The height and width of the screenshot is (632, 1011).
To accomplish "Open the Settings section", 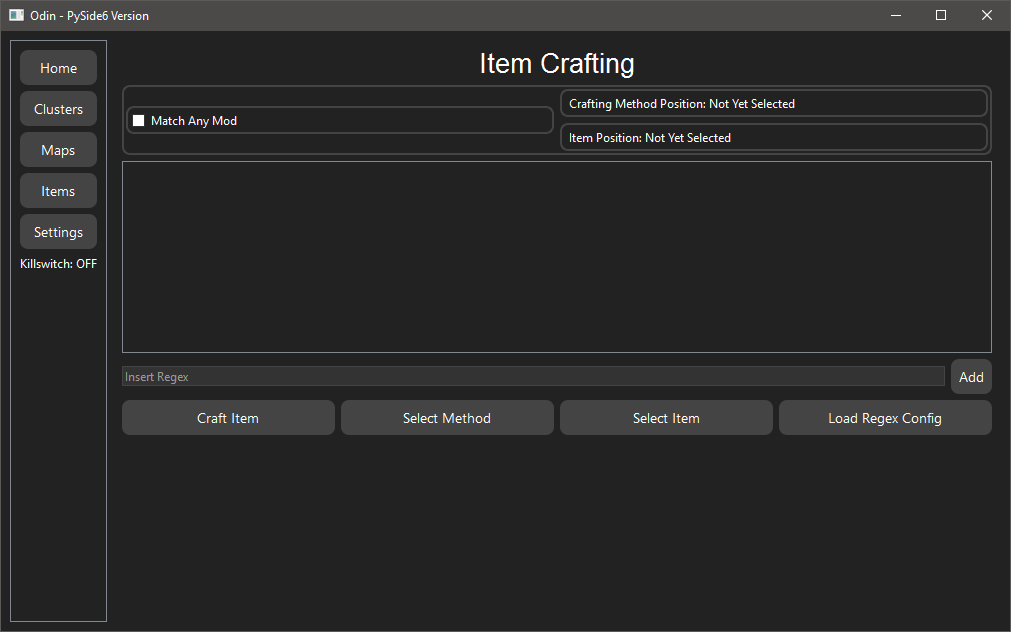I will 58,231.
